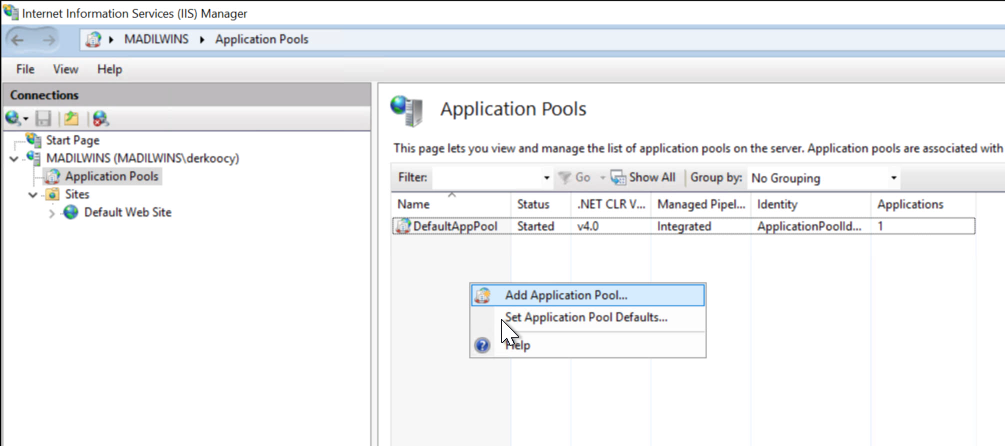
Task: Click the ApplicationPoolId... identity cell
Action: (809, 226)
